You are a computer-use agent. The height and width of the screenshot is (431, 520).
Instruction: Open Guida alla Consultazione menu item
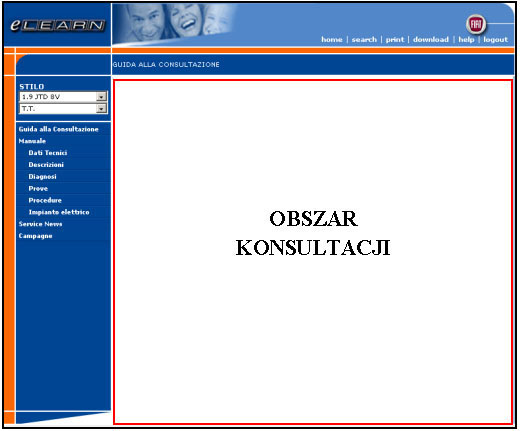coord(58,129)
